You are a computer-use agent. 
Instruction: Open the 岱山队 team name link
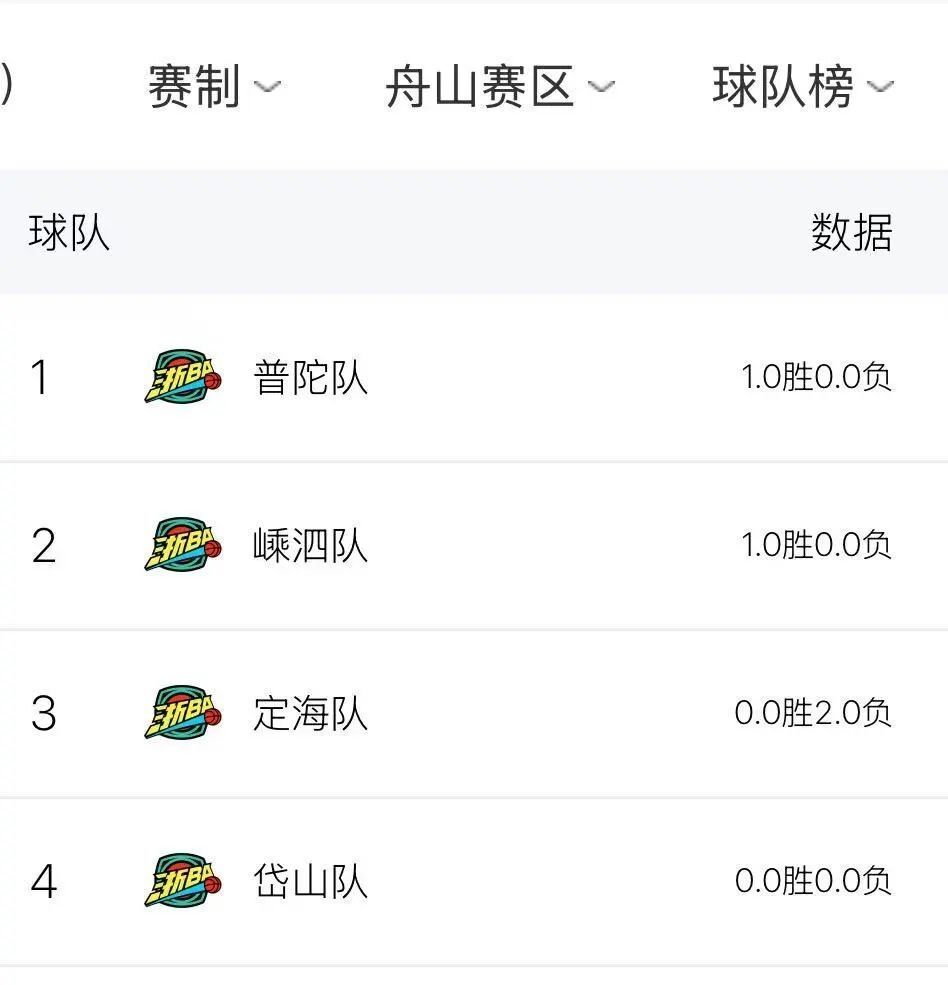point(310,881)
